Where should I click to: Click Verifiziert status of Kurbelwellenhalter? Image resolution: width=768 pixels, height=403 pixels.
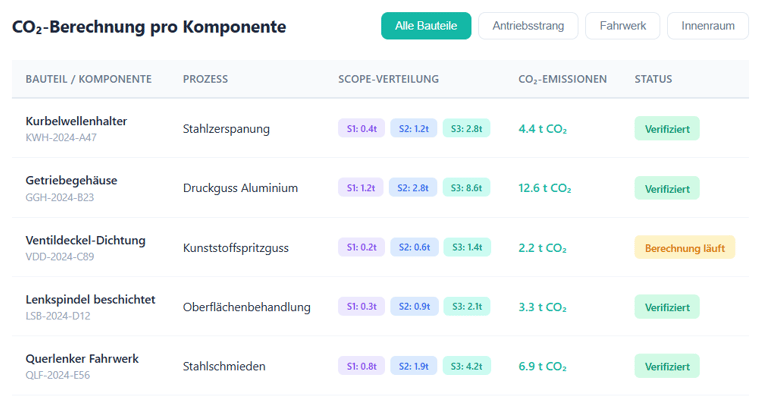666,129
